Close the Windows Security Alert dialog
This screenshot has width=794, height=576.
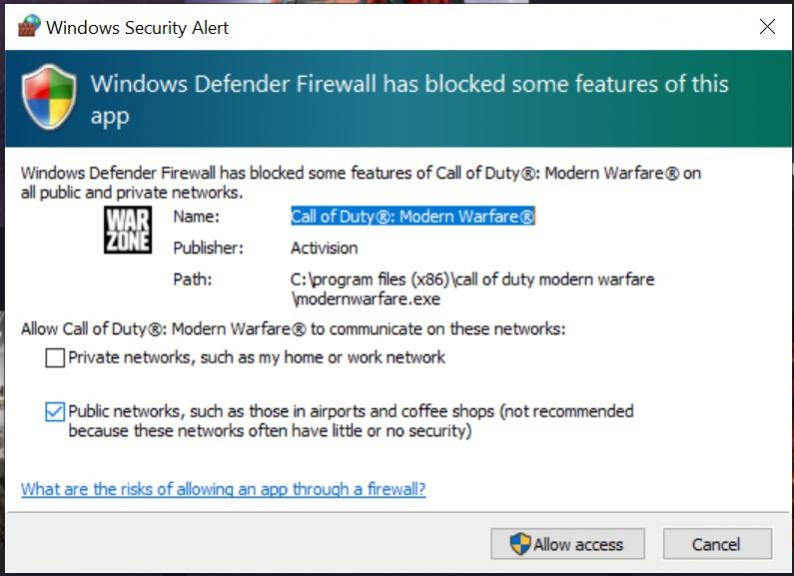click(x=767, y=27)
